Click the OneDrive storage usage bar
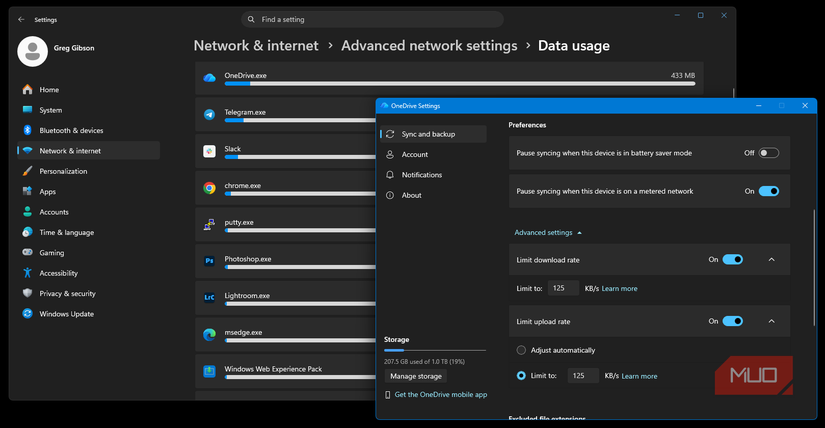 pos(435,351)
